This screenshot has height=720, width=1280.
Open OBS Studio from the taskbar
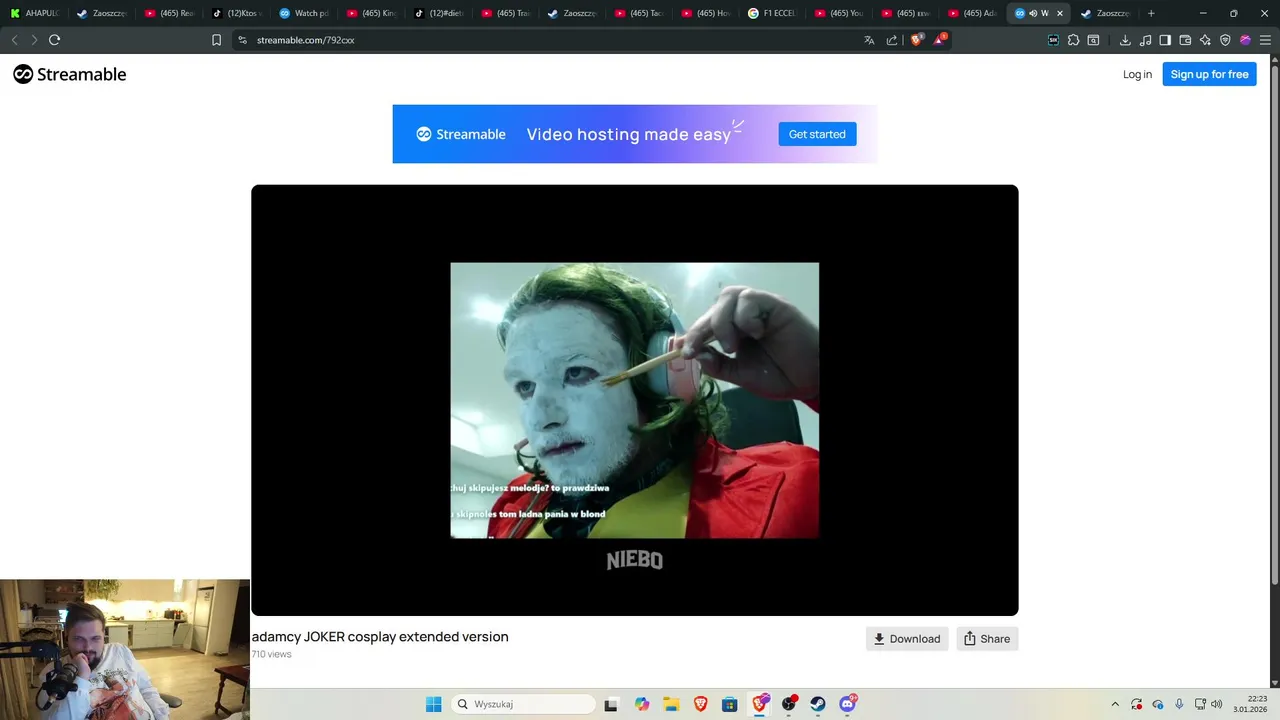click(789, 704)
